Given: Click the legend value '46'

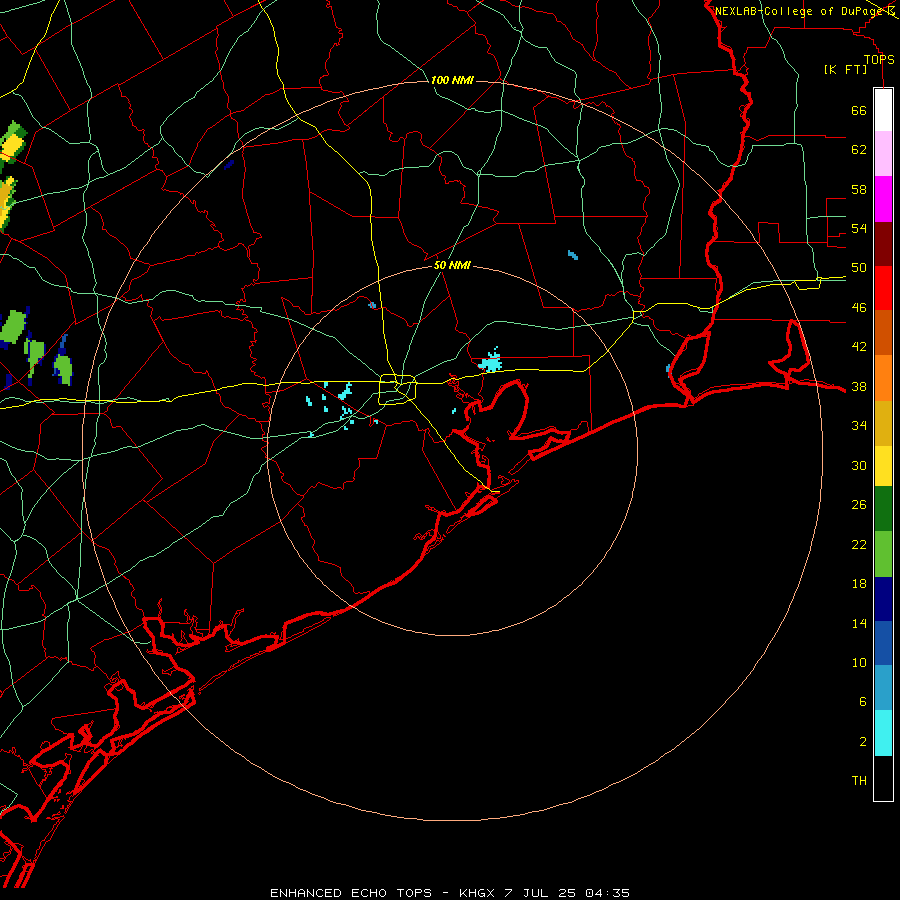Looking at the screenshot, I should (859, 308).
